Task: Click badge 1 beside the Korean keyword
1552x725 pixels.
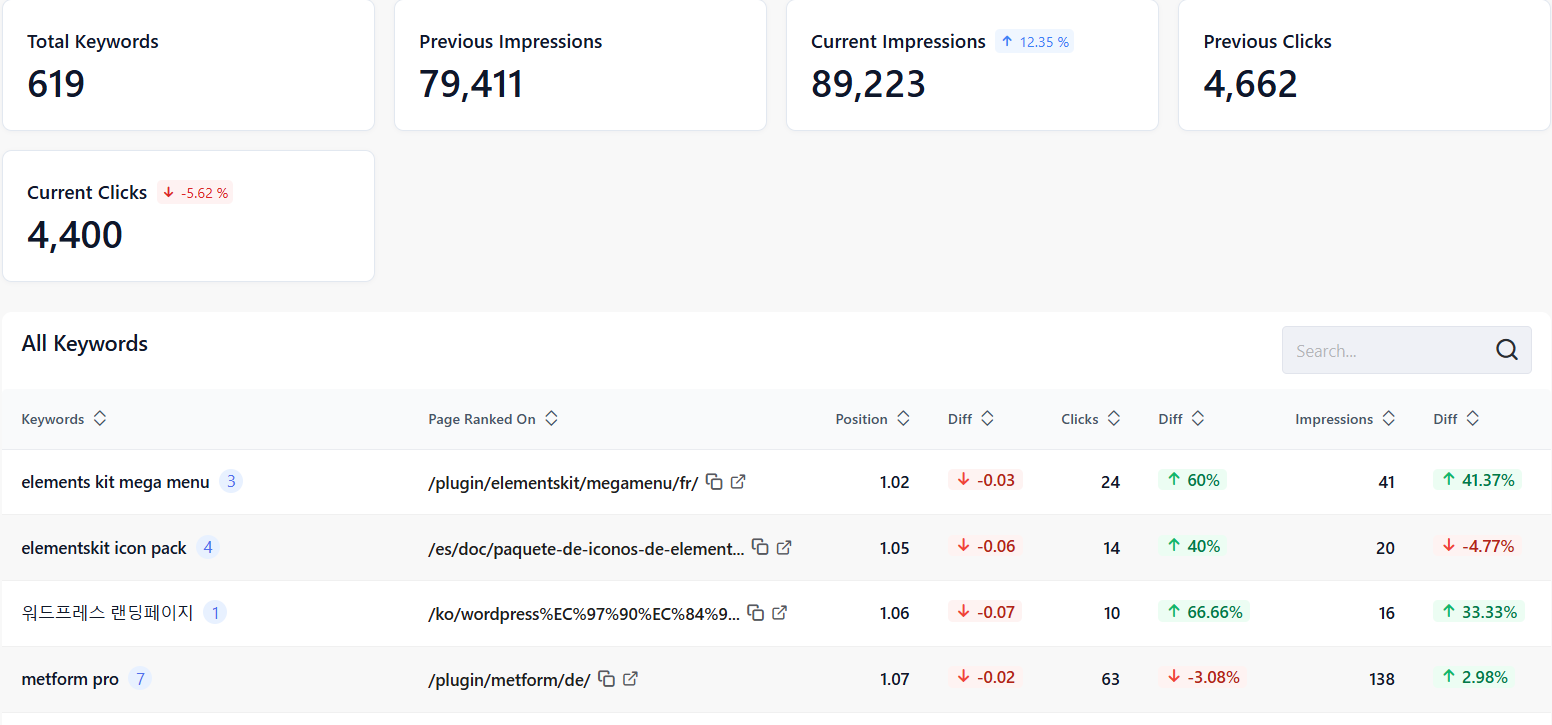Action: 215,612
